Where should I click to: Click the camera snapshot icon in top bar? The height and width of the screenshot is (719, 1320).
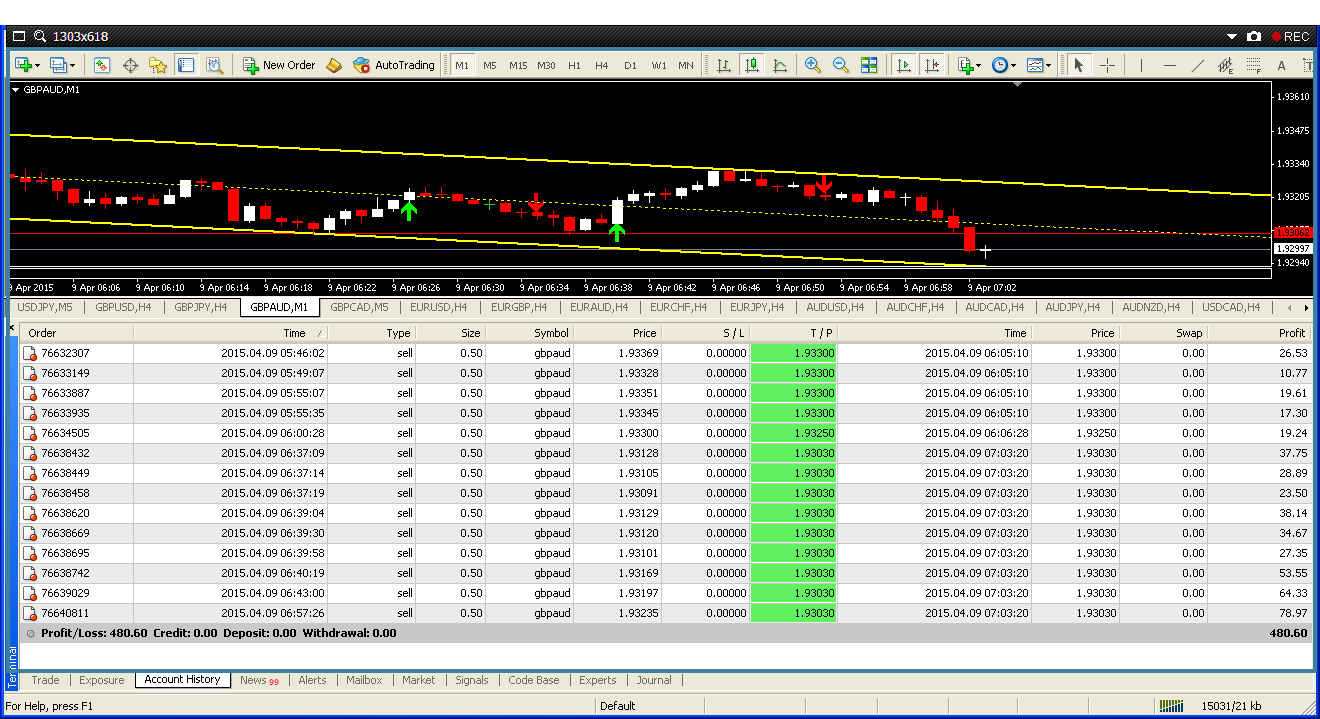[1254, 37]
